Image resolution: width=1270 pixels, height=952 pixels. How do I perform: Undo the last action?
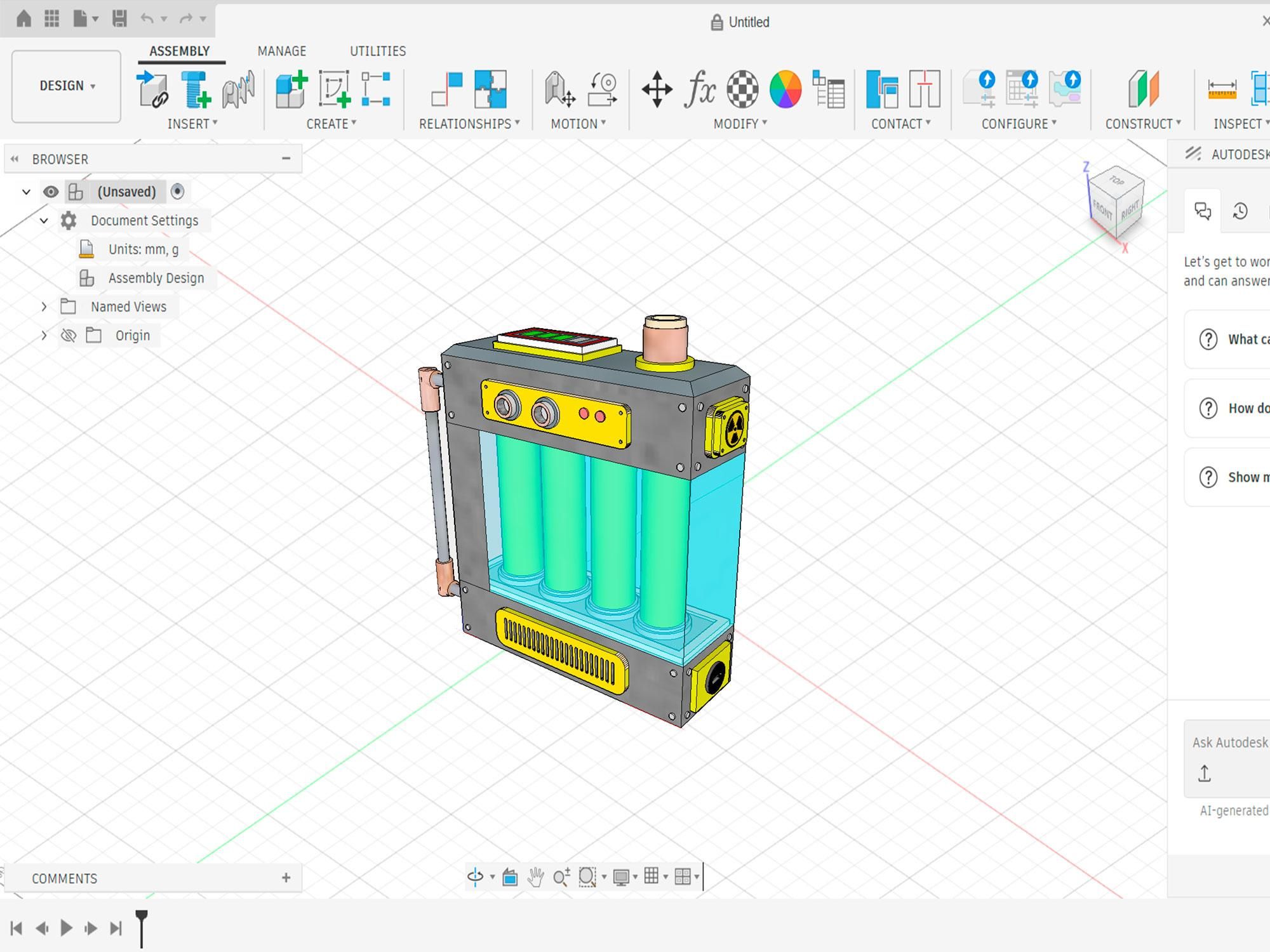(x=147, y=18)
